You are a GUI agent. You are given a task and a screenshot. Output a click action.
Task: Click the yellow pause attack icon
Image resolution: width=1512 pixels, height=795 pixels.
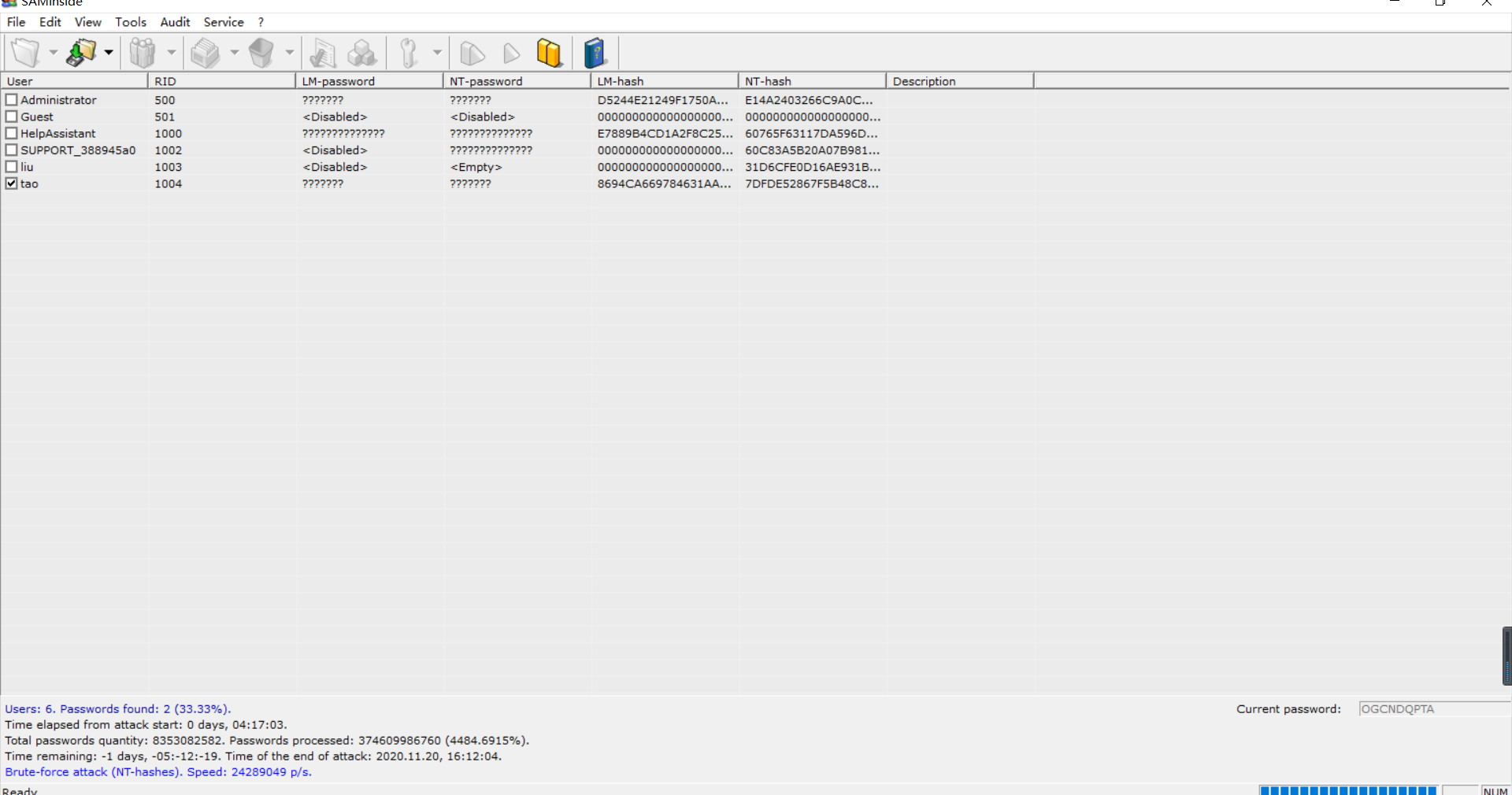coord(550,53)
